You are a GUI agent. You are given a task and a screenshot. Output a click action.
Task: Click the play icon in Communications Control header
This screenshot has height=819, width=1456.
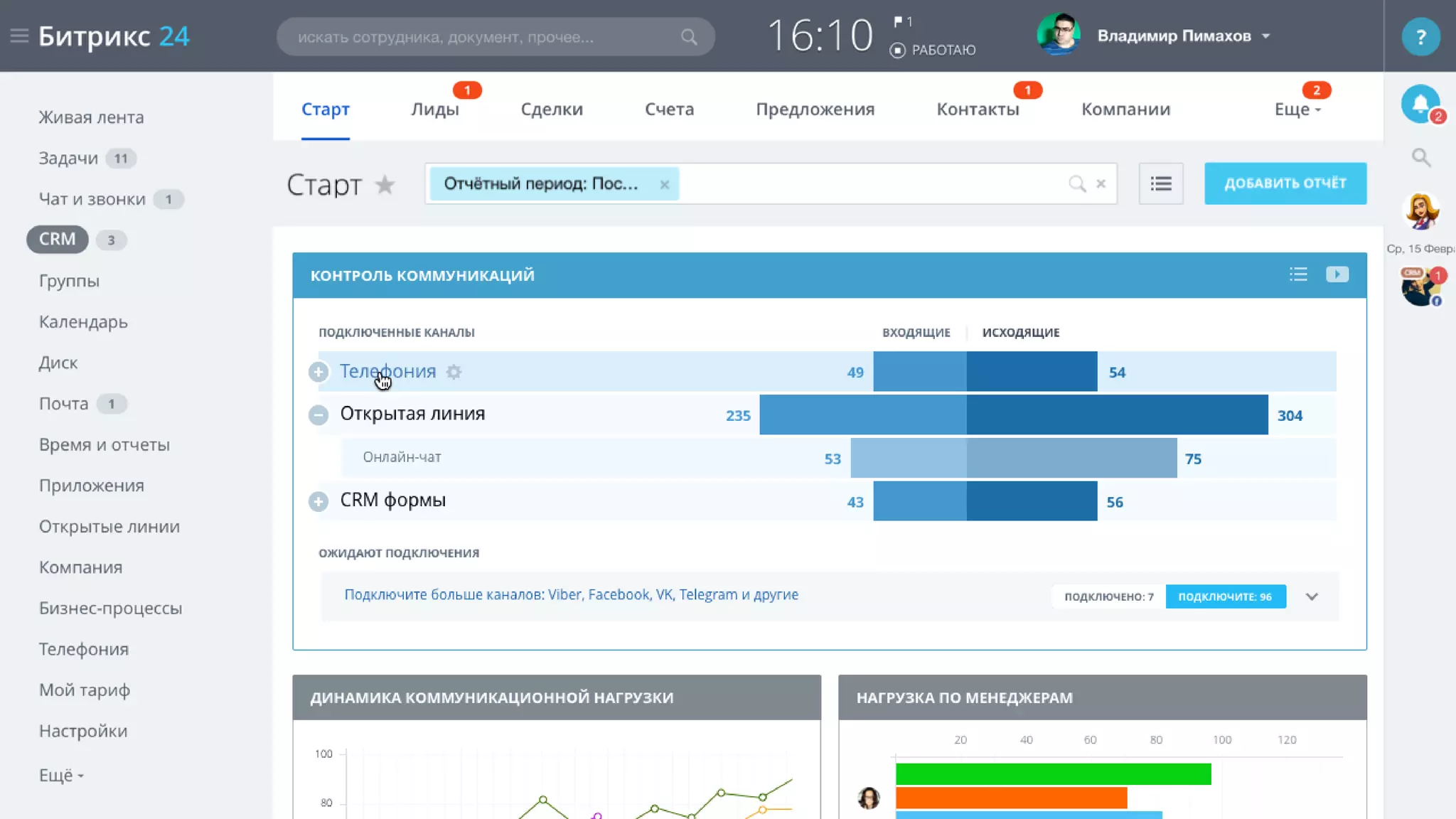1337,274
